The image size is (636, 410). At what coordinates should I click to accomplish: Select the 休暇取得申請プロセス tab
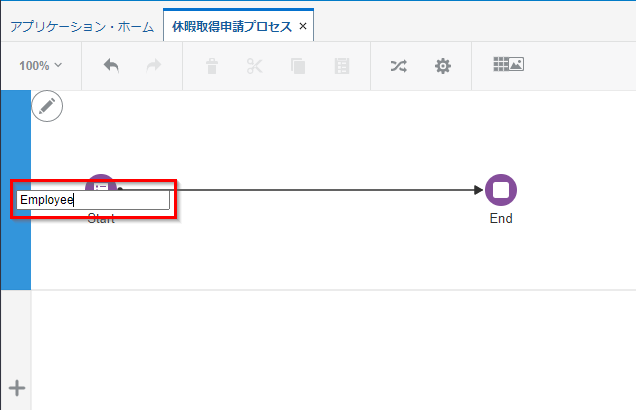pyautogui.click(x=230, y=26)
